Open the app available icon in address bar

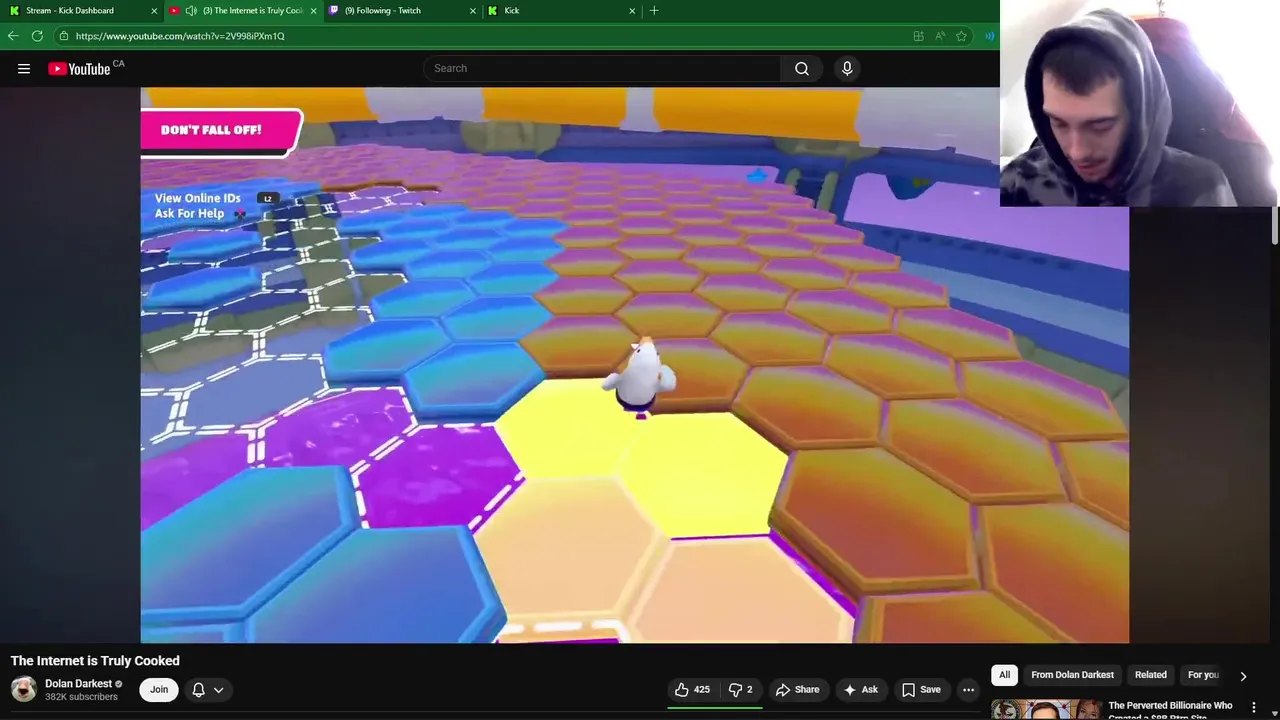point(918,36)
